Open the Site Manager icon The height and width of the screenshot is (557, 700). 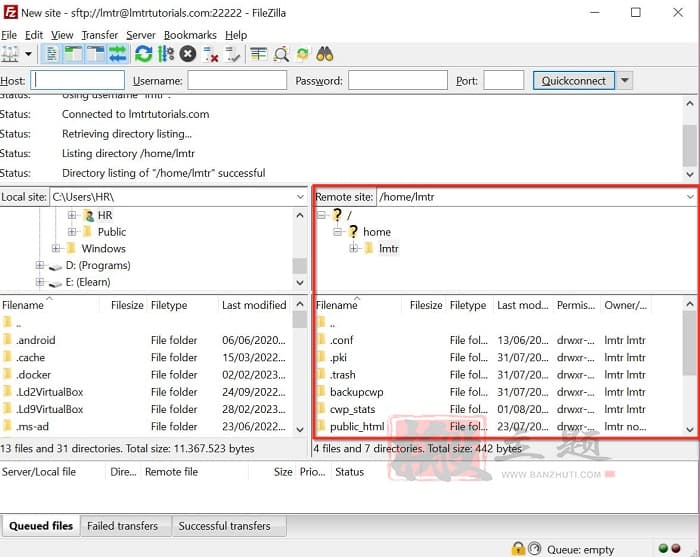coord(10,54)
